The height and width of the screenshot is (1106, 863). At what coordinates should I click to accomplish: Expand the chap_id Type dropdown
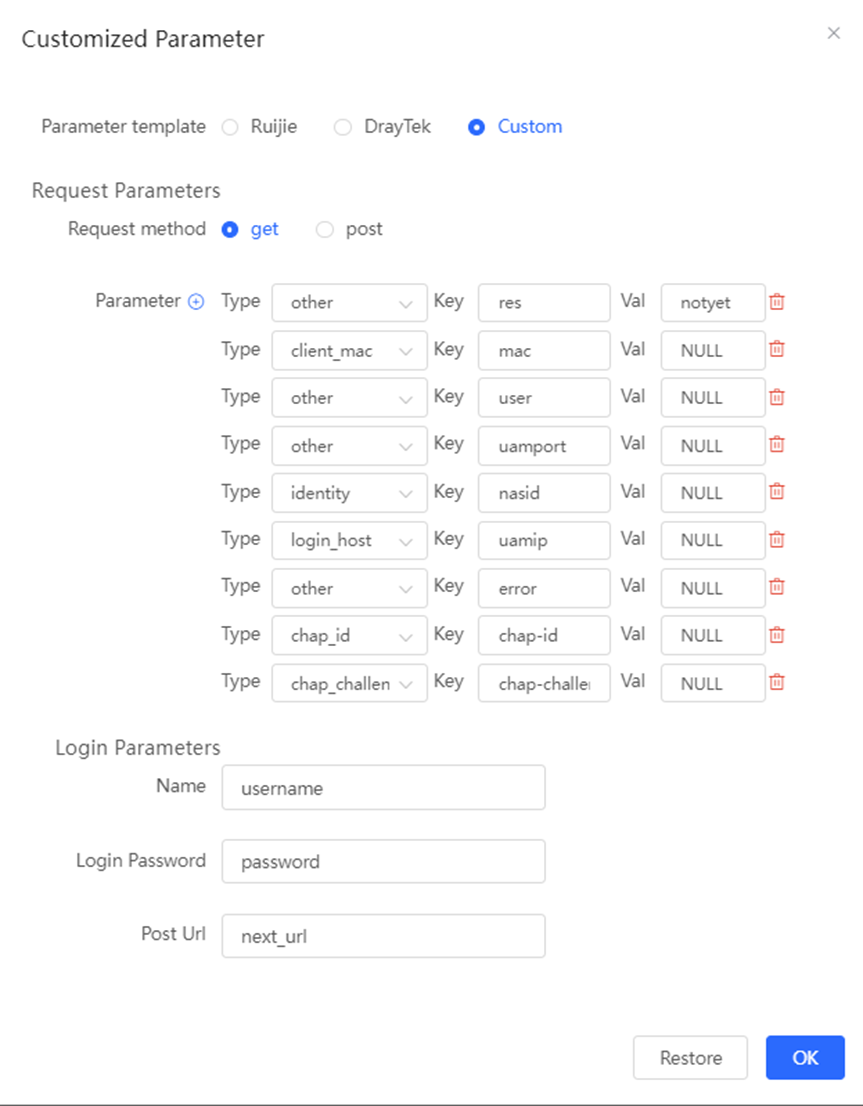click(x=349, y=636)
